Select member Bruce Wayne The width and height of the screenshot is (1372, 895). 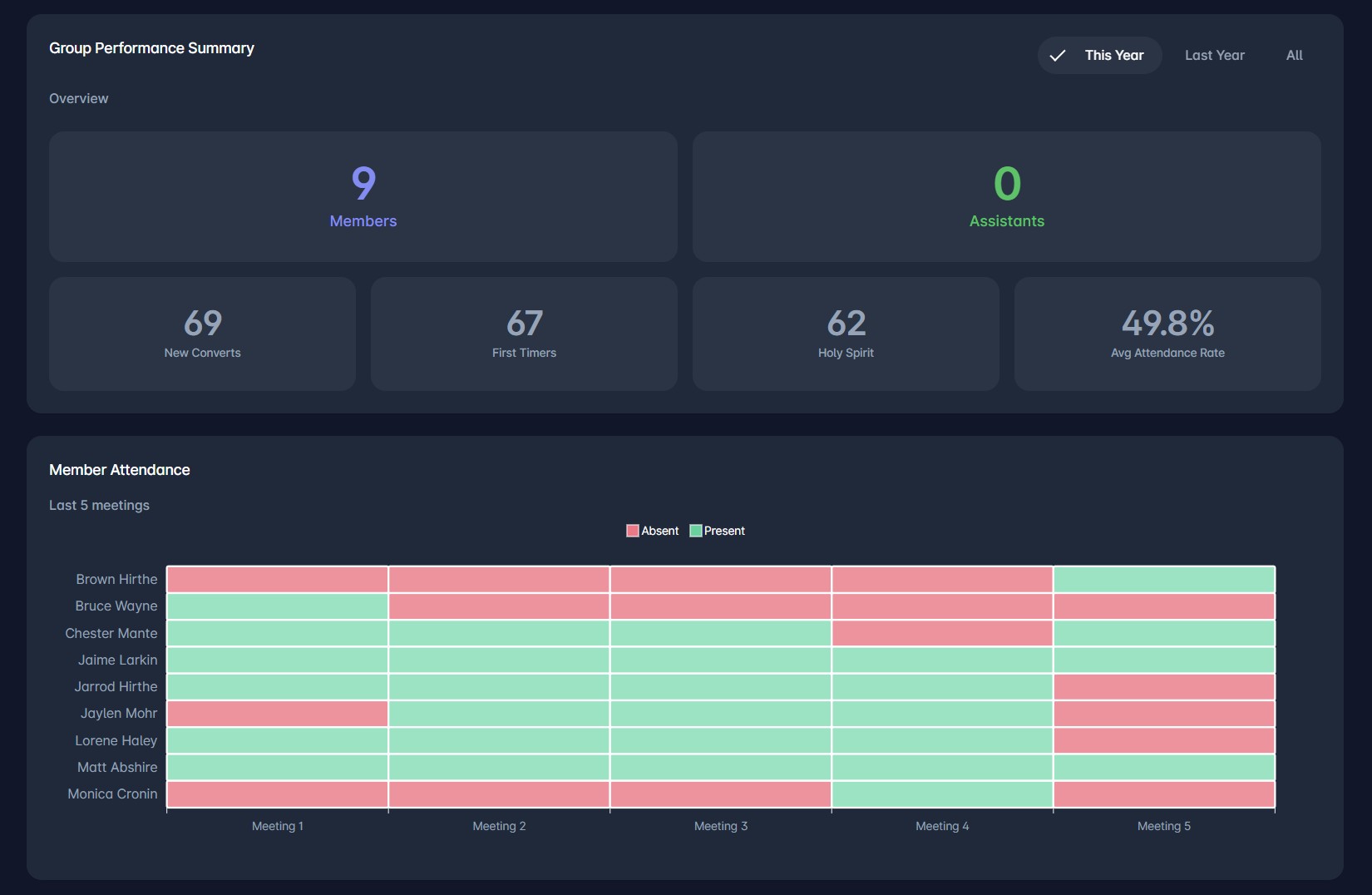[x=116, y=606]
